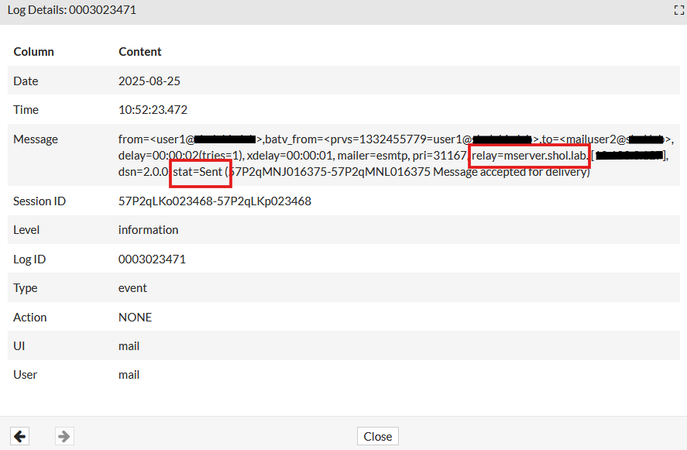Select the Session ID value
This screenshot has width=687, height=450.
[x=215, y=201]
